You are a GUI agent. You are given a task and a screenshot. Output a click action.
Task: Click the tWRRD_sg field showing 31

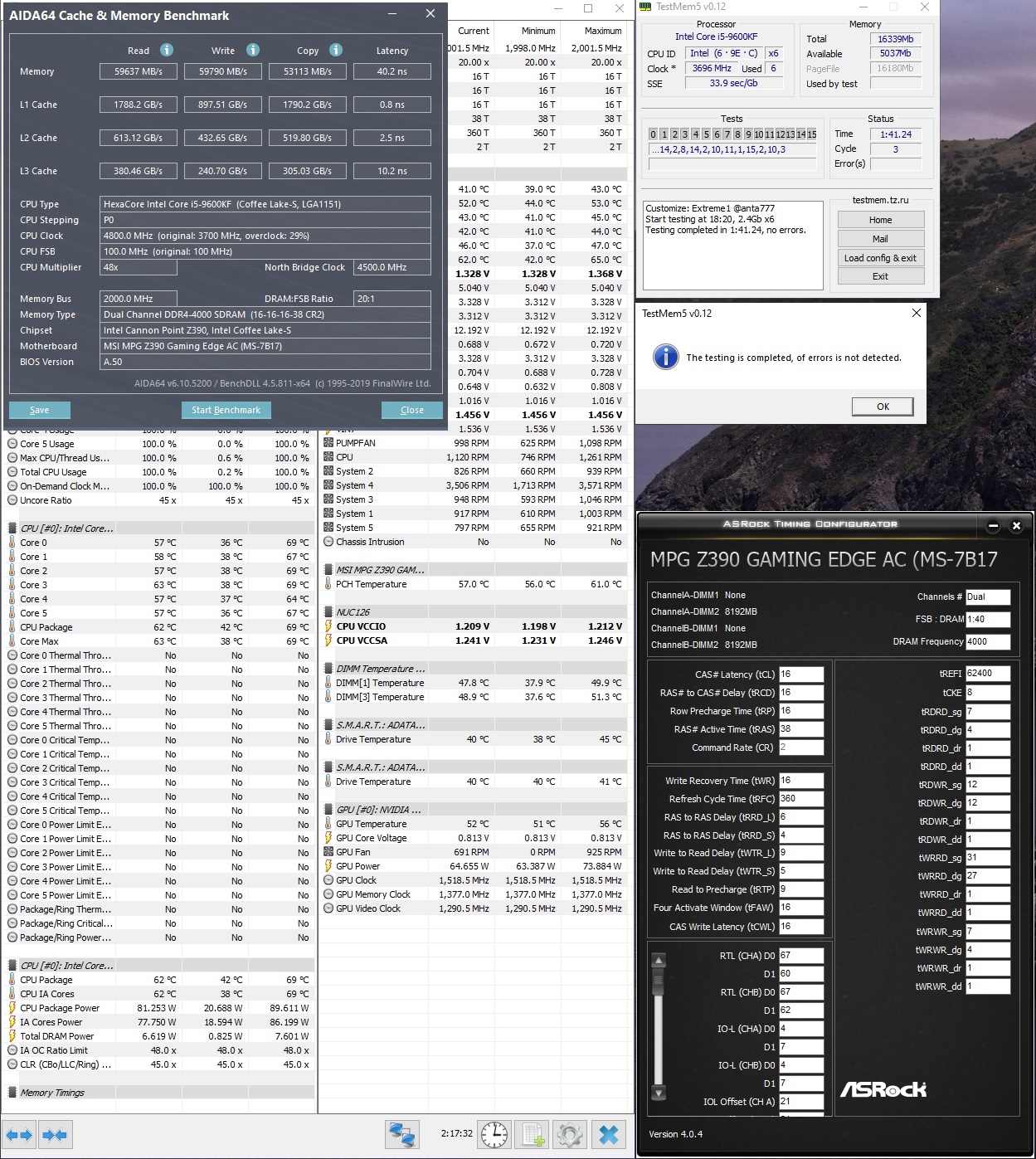[988, 858]
